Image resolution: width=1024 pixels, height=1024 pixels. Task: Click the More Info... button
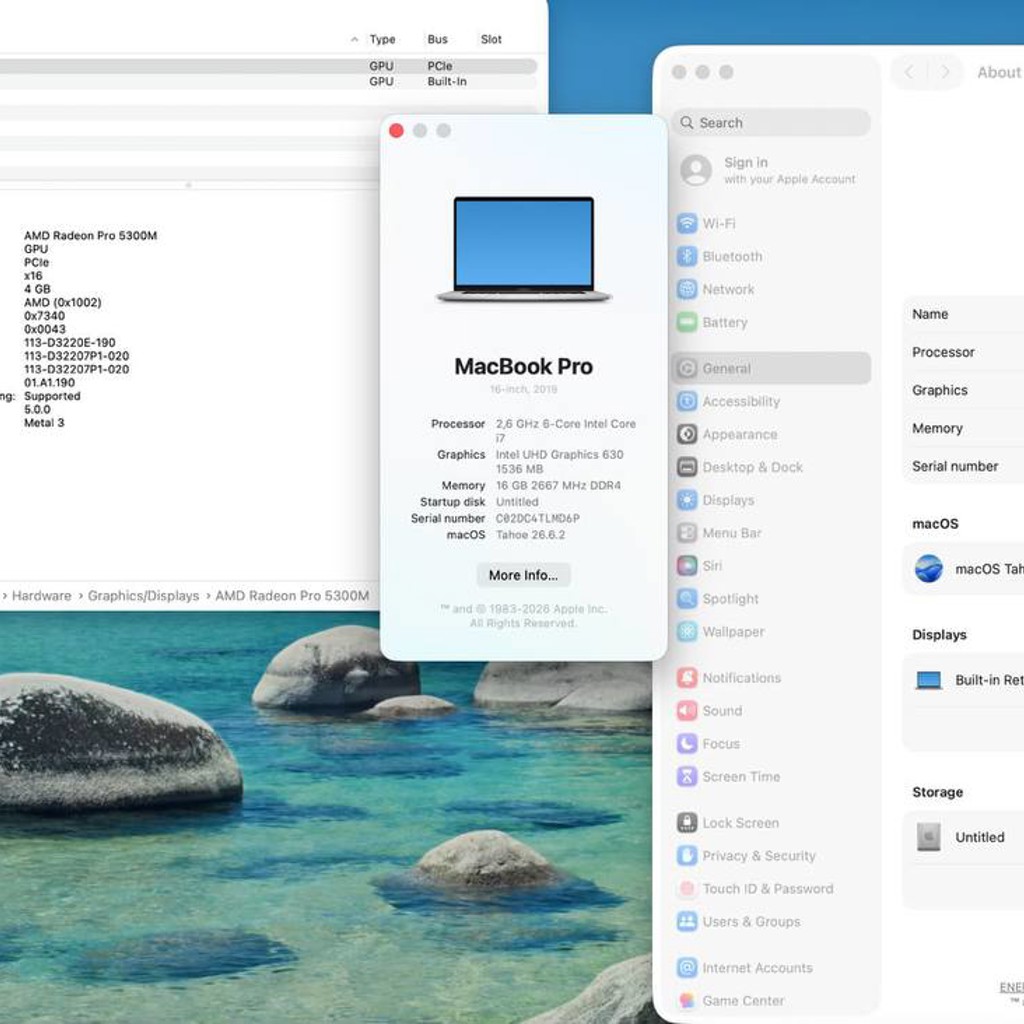click(523, 575)
